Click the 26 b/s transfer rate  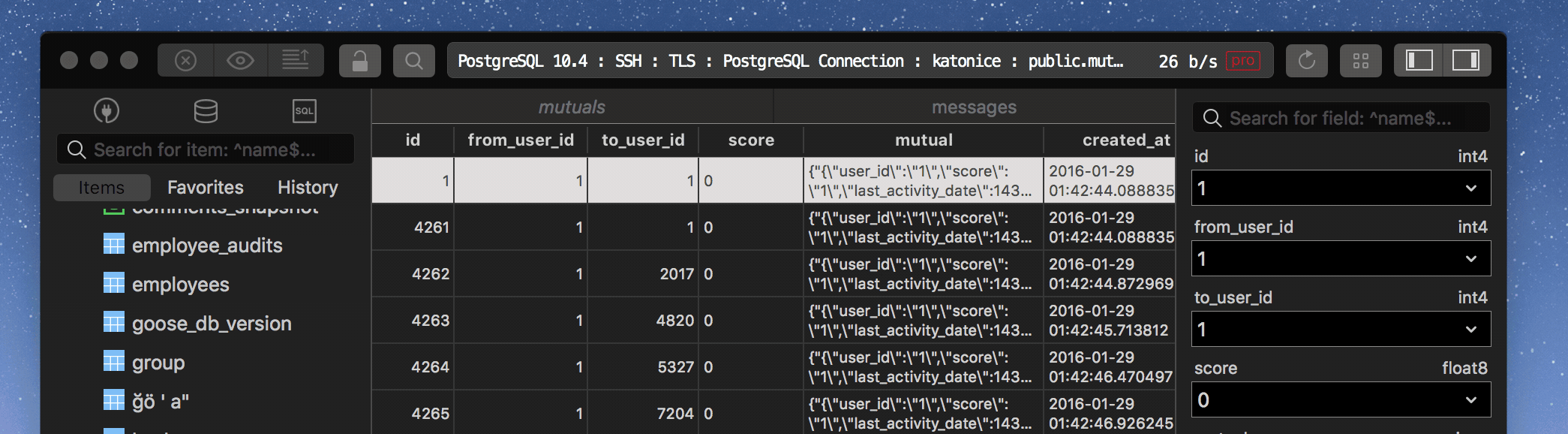pos(1188,62)
